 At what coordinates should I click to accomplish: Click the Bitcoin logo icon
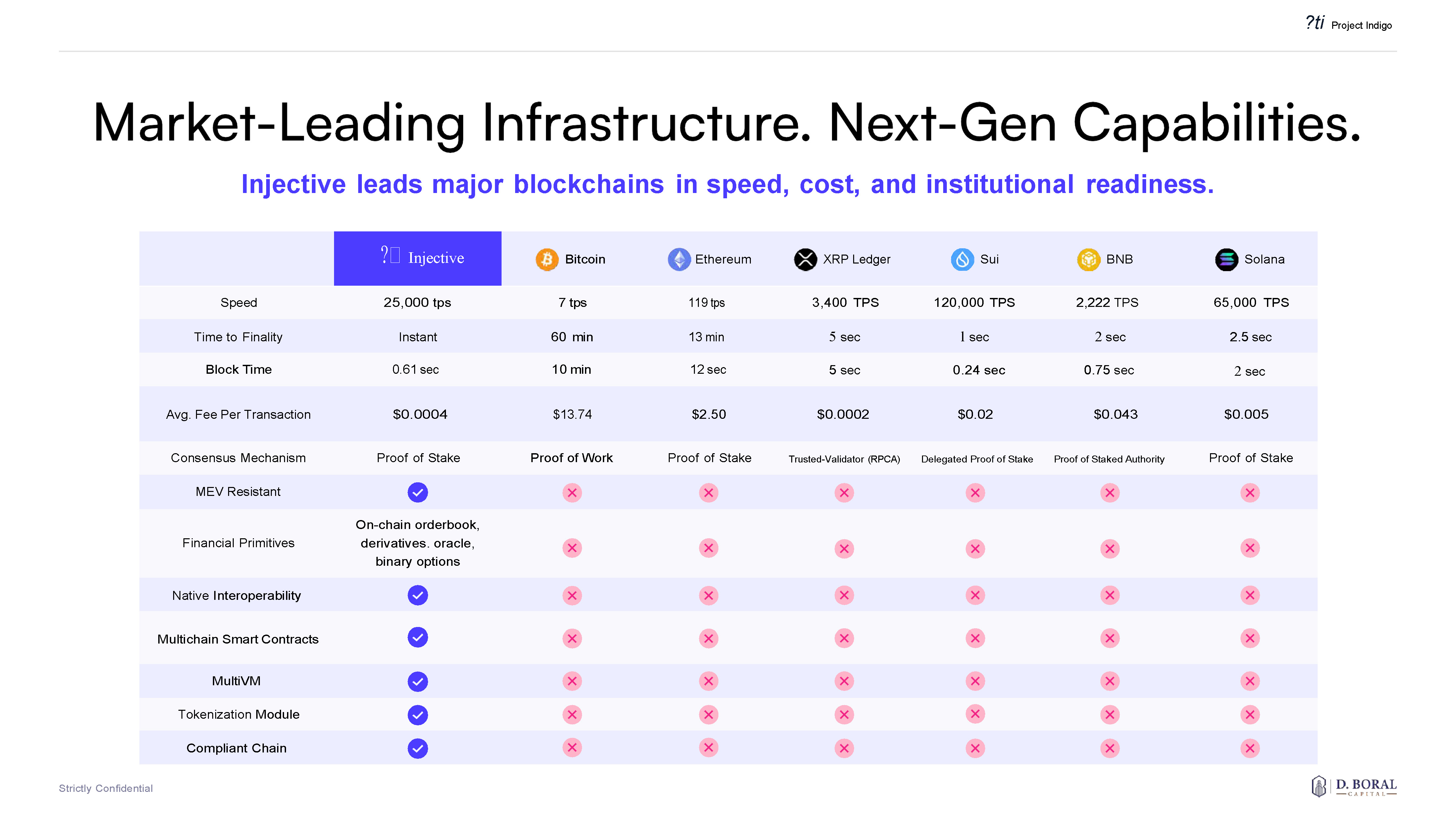[547, 260]
